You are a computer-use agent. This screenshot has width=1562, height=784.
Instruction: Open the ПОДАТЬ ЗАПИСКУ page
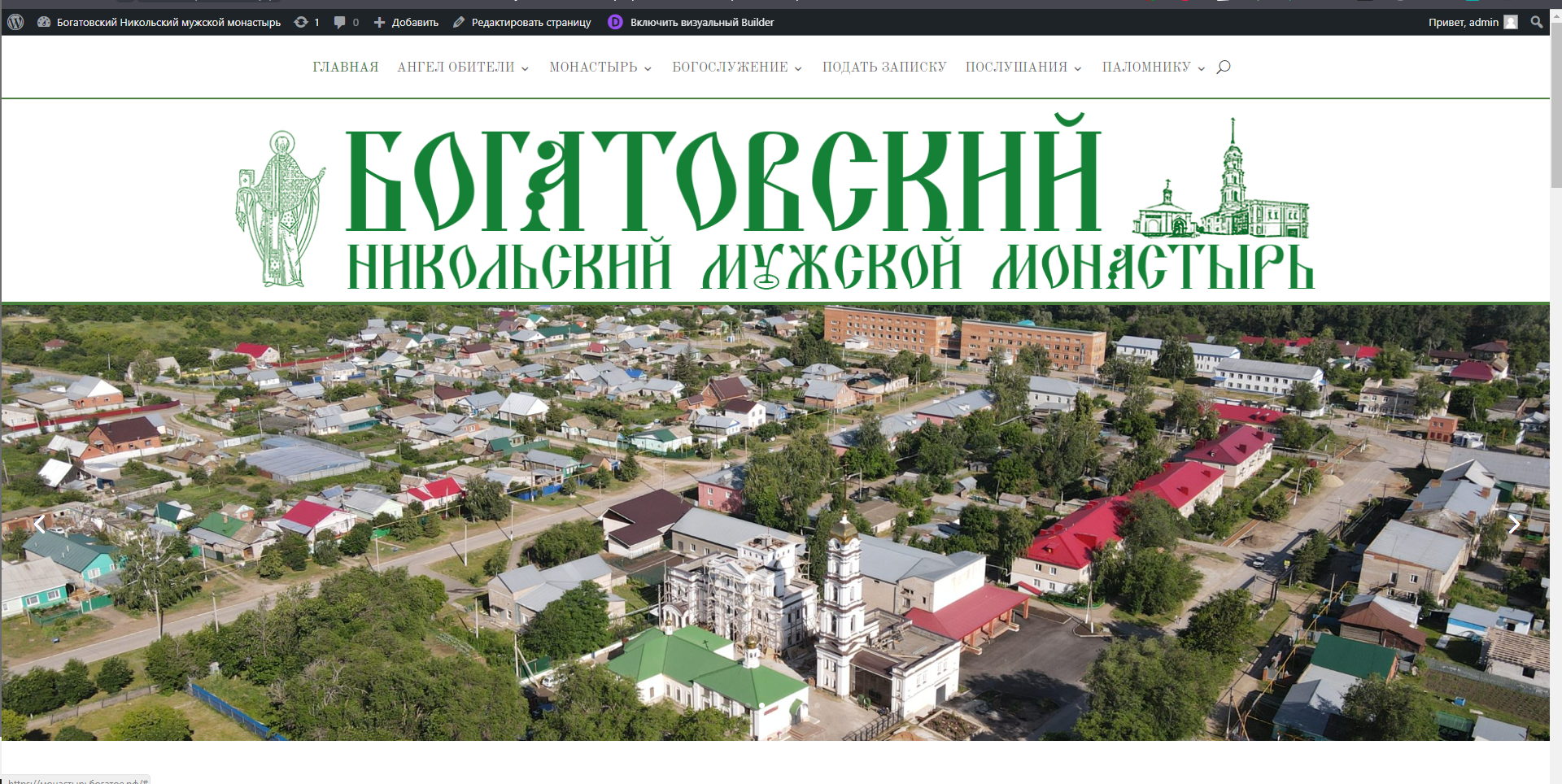tap(884, 68)
